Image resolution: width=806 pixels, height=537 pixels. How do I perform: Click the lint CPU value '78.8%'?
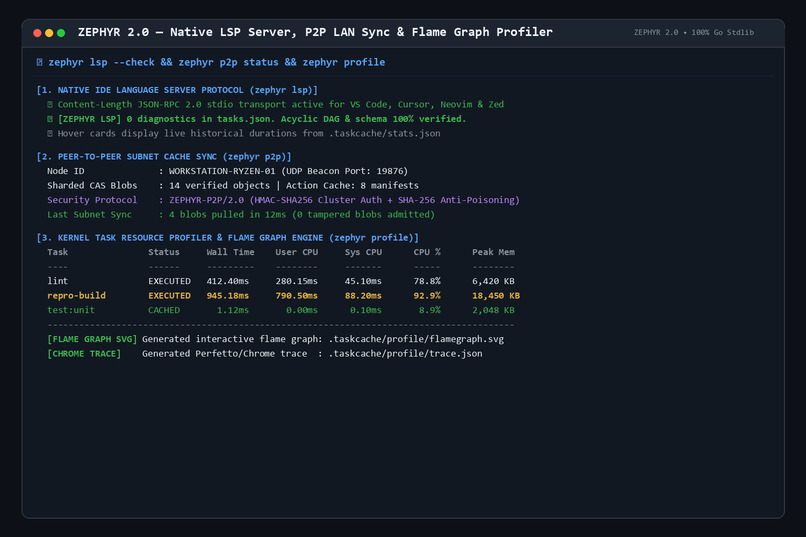pyautogui.click(x=427, y=281)
